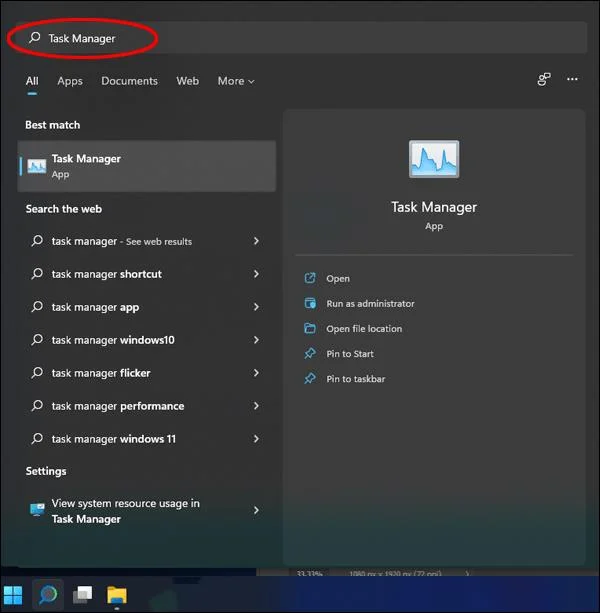Open Task View on the taskbar
Image resolution: width=600 pixels, height=613 pixels.
[82, 595]
